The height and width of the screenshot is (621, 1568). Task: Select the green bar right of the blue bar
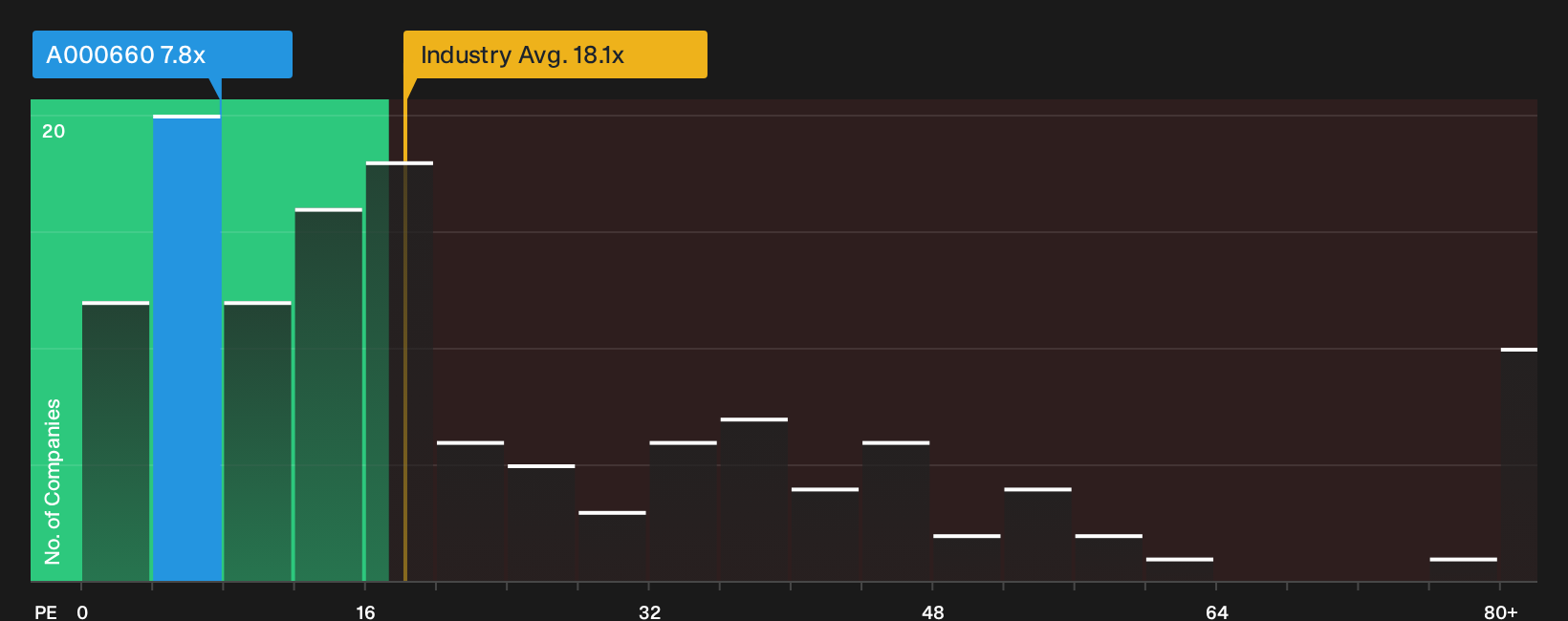tap(257, 441)
